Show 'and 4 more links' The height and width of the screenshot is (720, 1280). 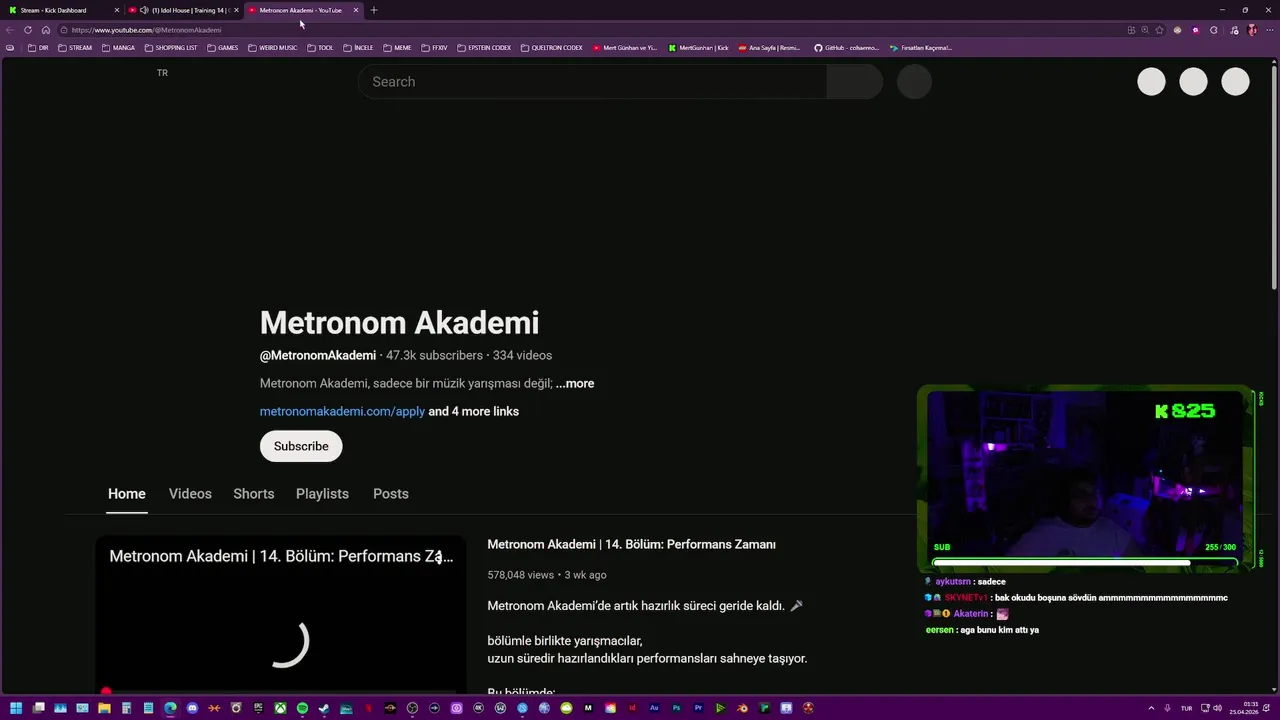(474, 411)
